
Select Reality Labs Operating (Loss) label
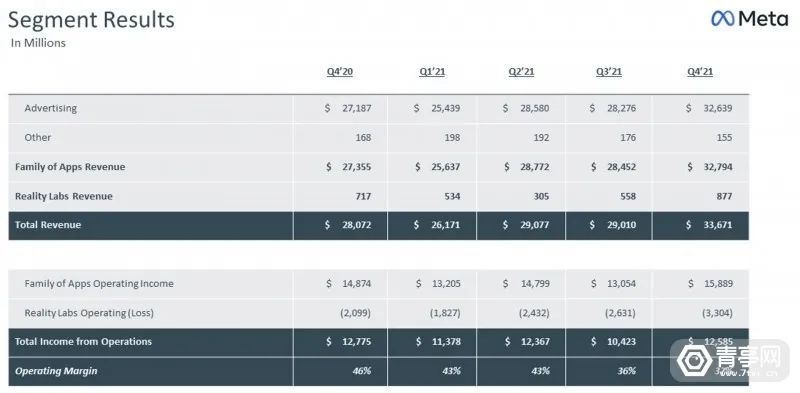pos(89,313)
